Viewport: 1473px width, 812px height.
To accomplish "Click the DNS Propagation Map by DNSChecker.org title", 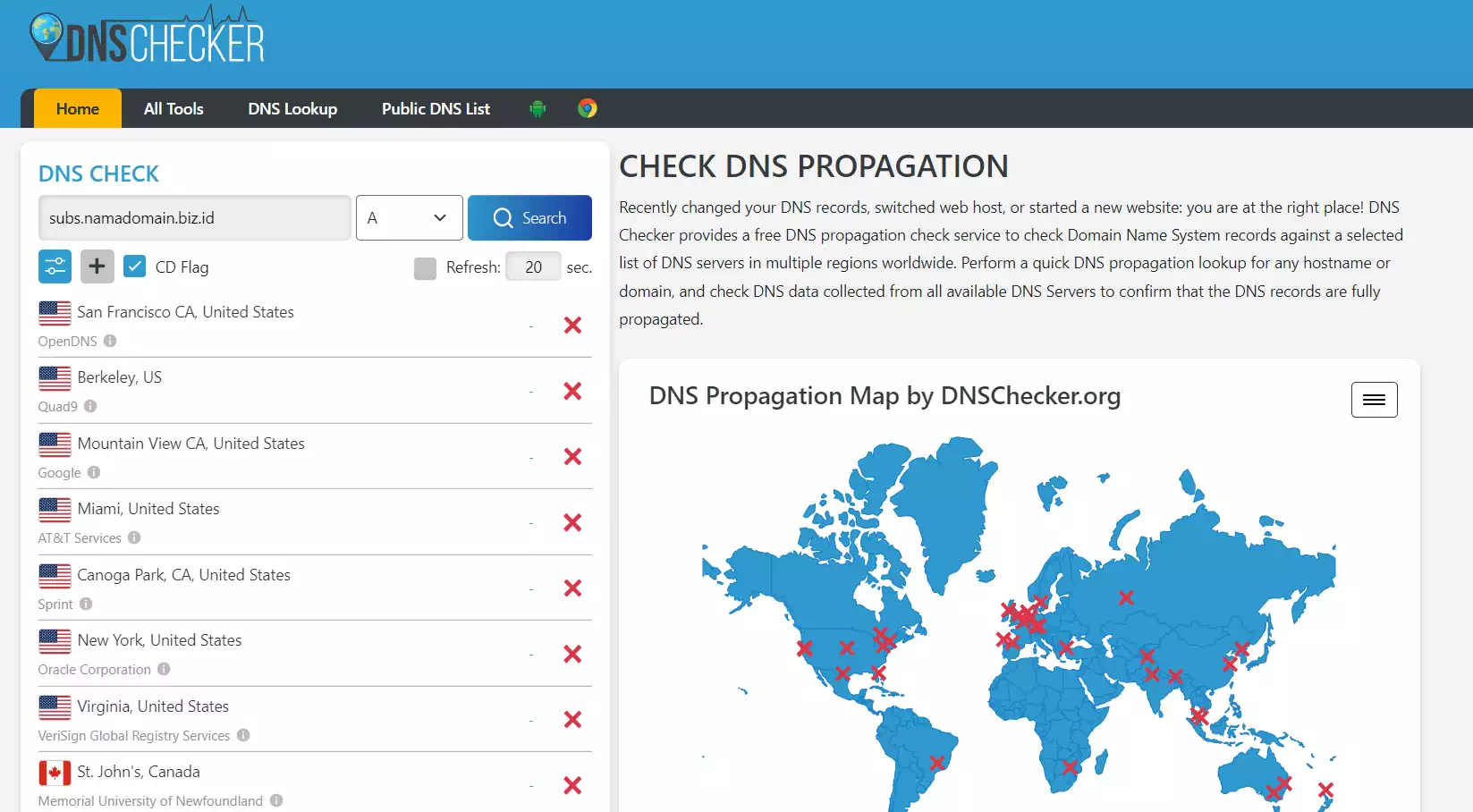I will tap(885, 395).
